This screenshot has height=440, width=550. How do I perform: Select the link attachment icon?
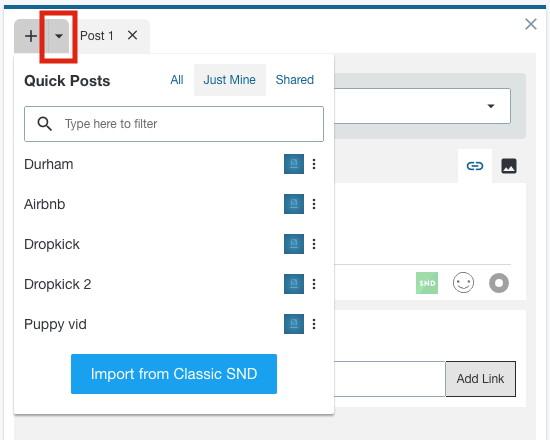pyautogui.click(x=475, y=166)
